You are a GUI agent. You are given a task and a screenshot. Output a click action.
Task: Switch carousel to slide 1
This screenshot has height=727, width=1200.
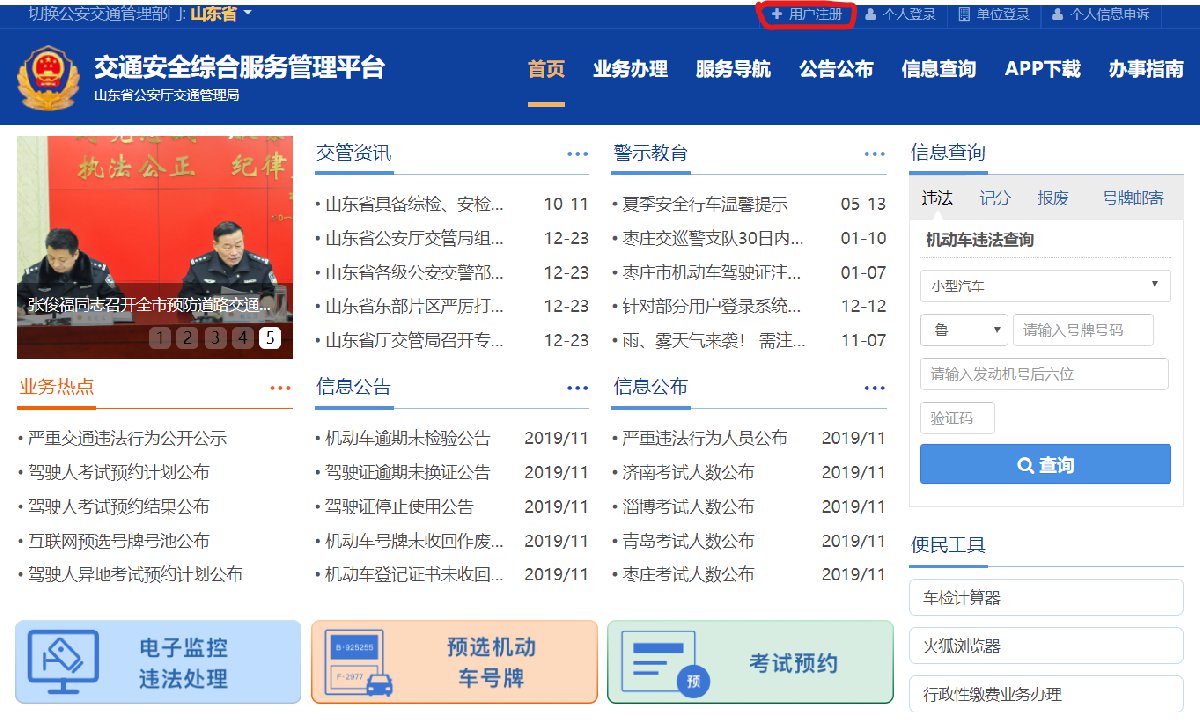point(159,338)
